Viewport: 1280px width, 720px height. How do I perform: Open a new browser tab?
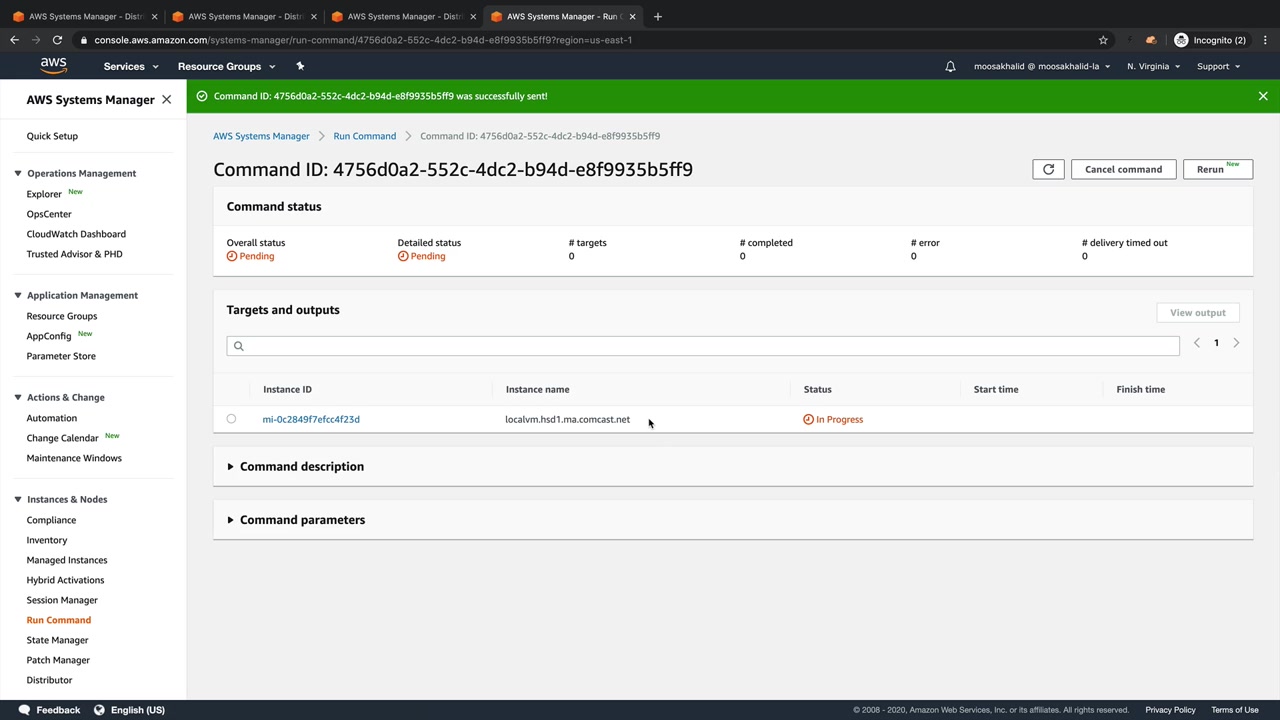click(657, 16)
